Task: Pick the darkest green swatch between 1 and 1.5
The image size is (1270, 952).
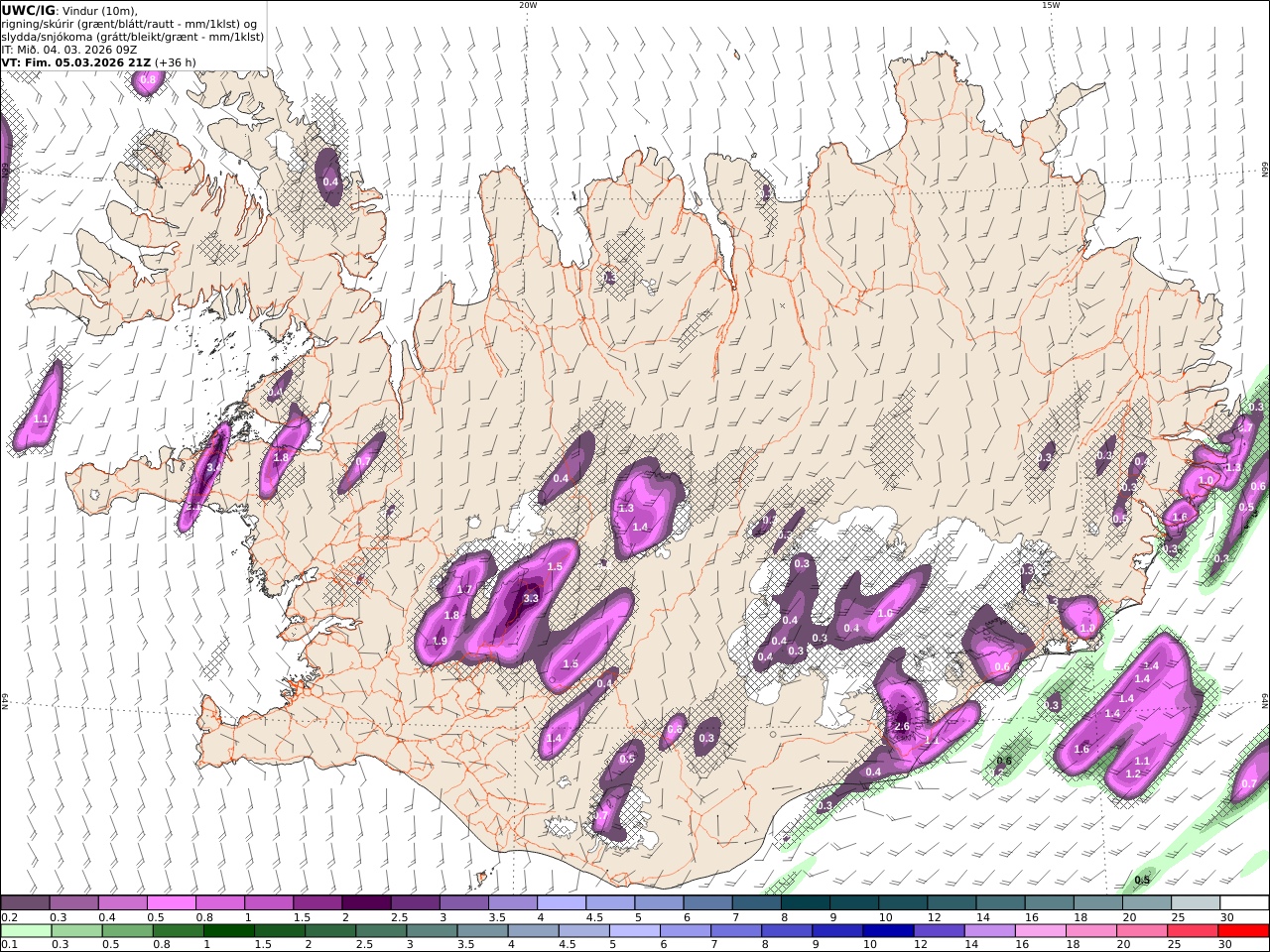Action: pyautogui.click(x=230, y=931)
